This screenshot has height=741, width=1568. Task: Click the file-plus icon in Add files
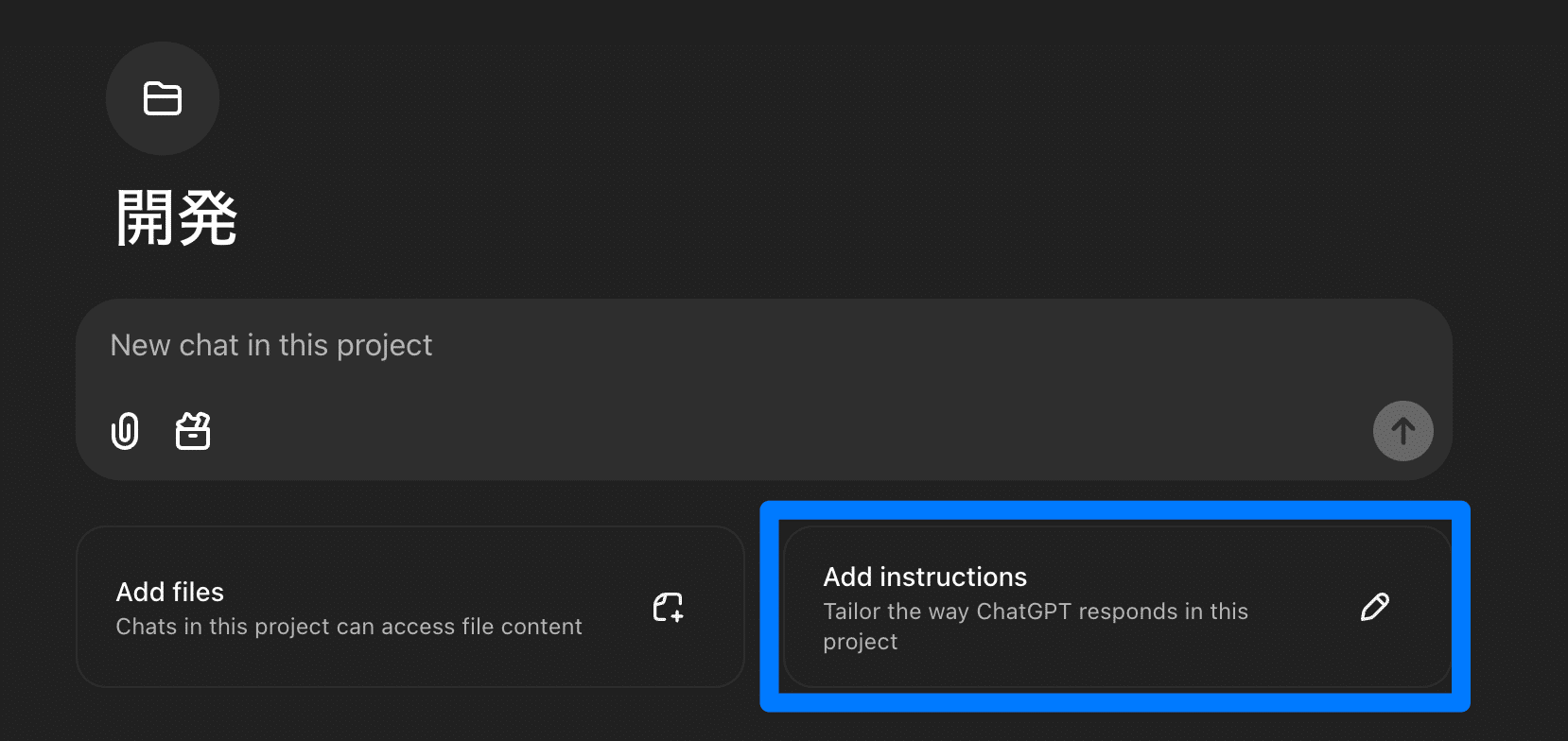coord(668,607)
